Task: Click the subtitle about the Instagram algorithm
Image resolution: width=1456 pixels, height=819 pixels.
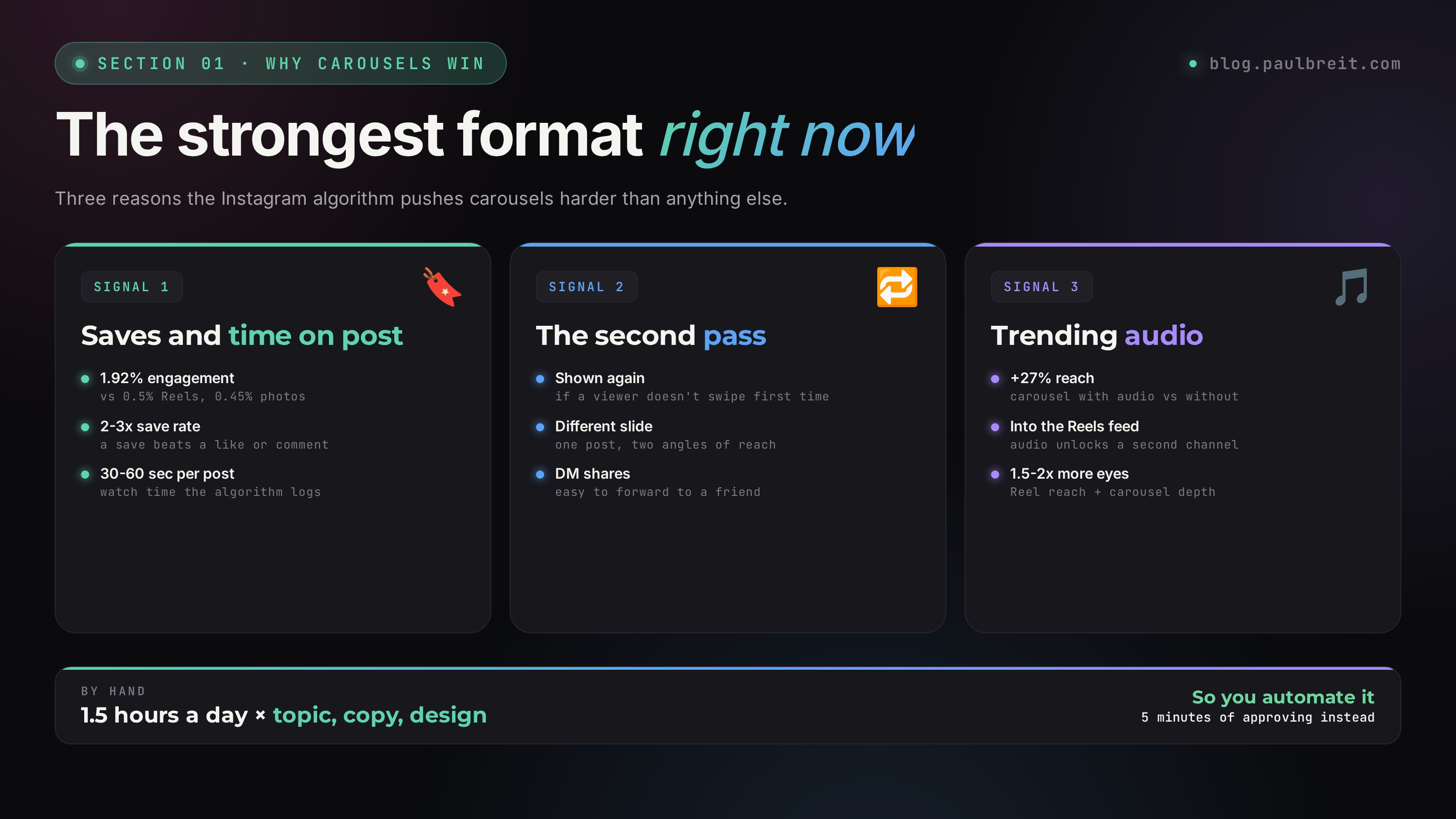Action: tap(421, 199)
